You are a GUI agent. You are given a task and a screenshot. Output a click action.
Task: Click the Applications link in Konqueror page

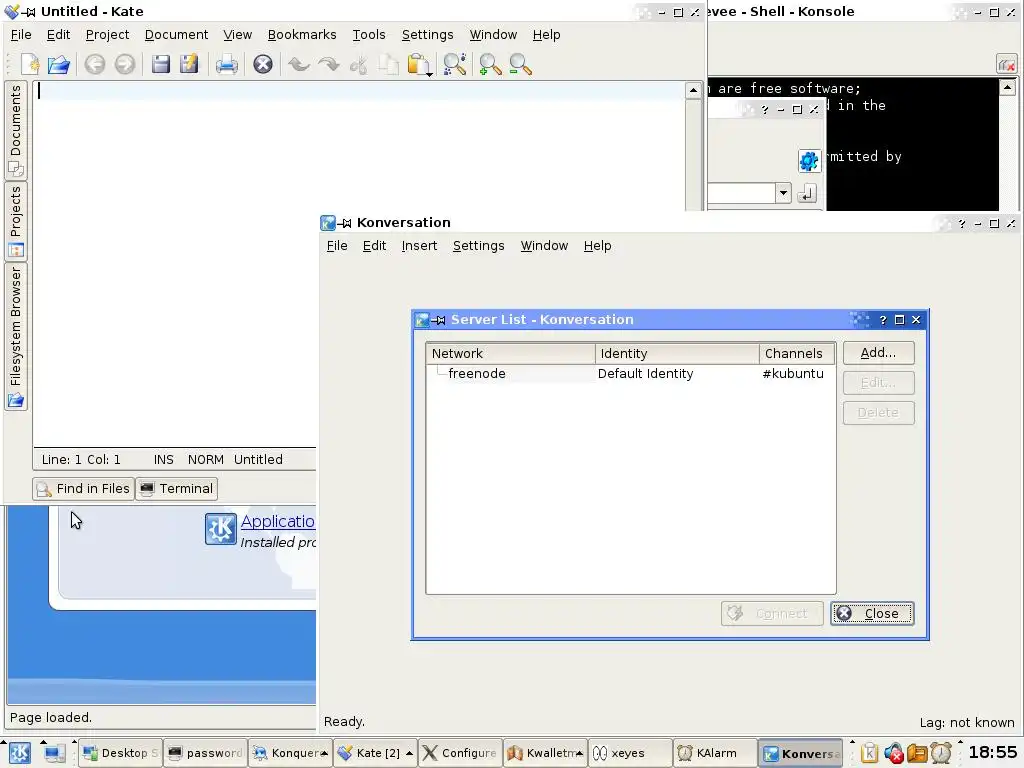(278, 521)
